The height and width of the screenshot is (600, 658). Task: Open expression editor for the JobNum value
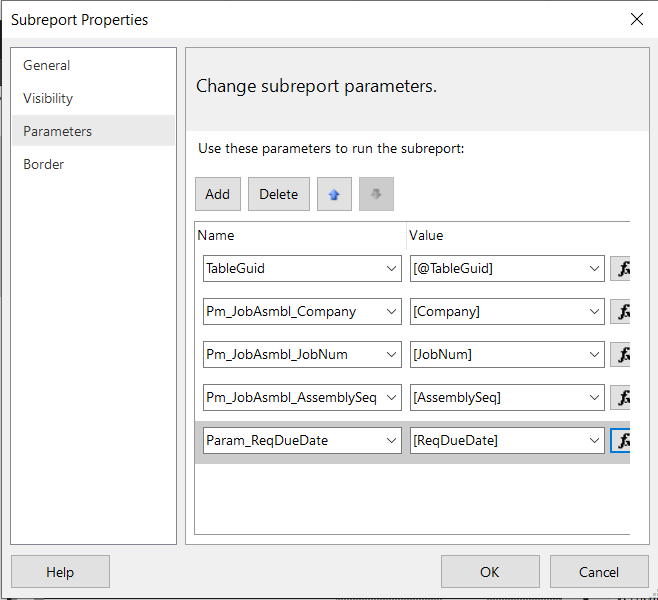pos(620,355)
